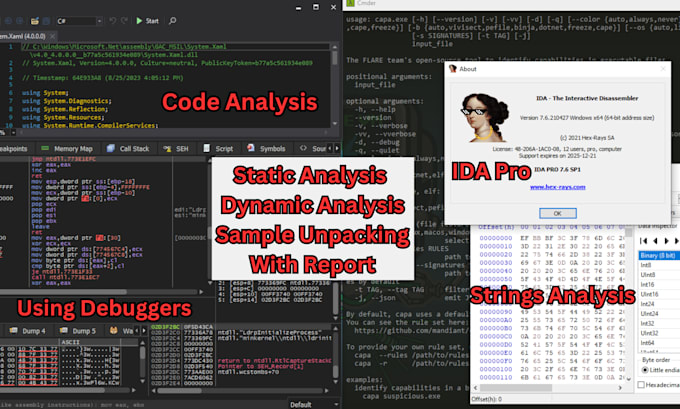Select UInt16 row in Data inspector
Image resolution: width=680 pixels, height=409 pixels.
click(x=659, y=294)
